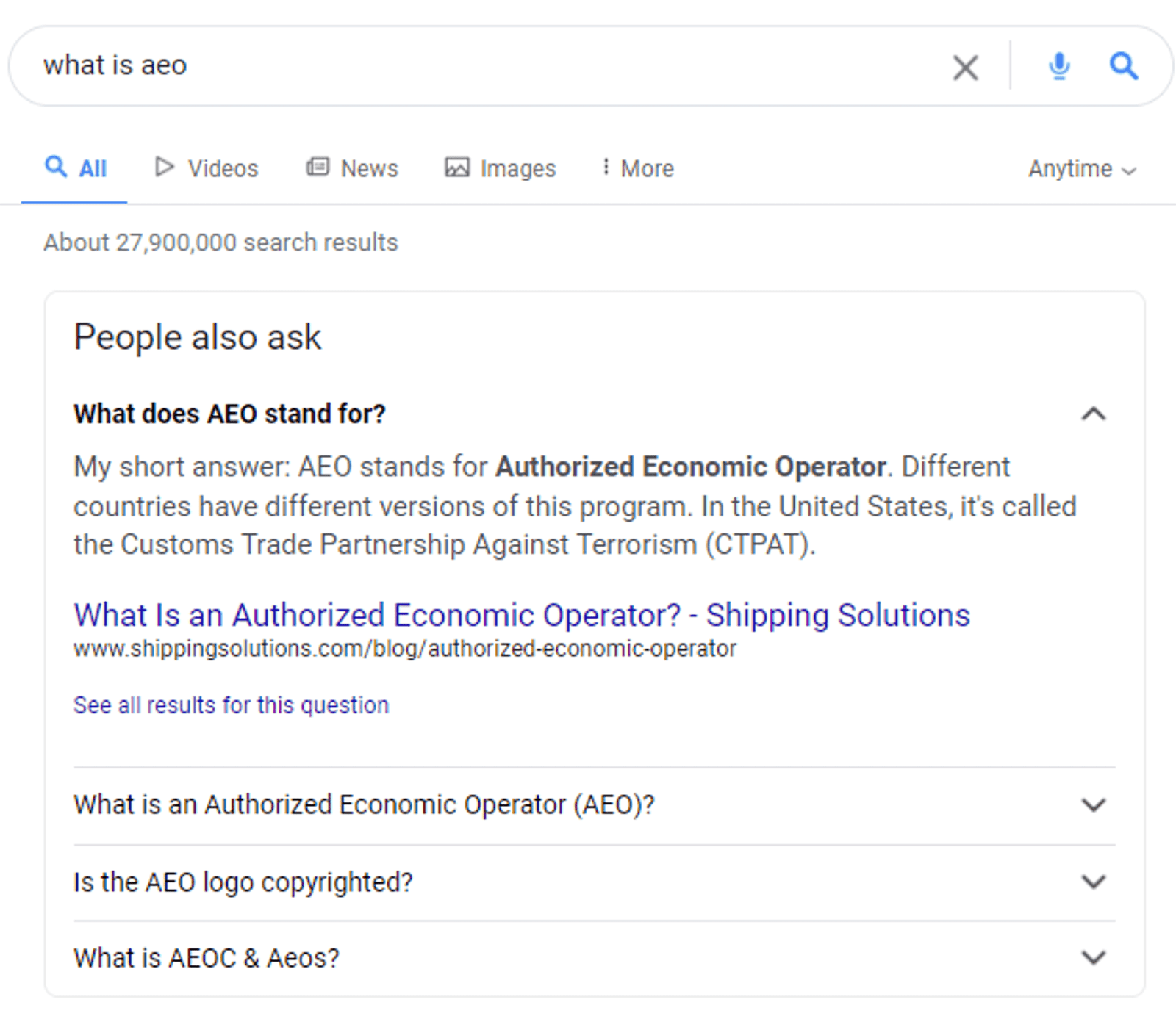This screenshot has height=1030, width=1176.
Task: Clear the search box with the X icon
Action: tap(965, 68)
